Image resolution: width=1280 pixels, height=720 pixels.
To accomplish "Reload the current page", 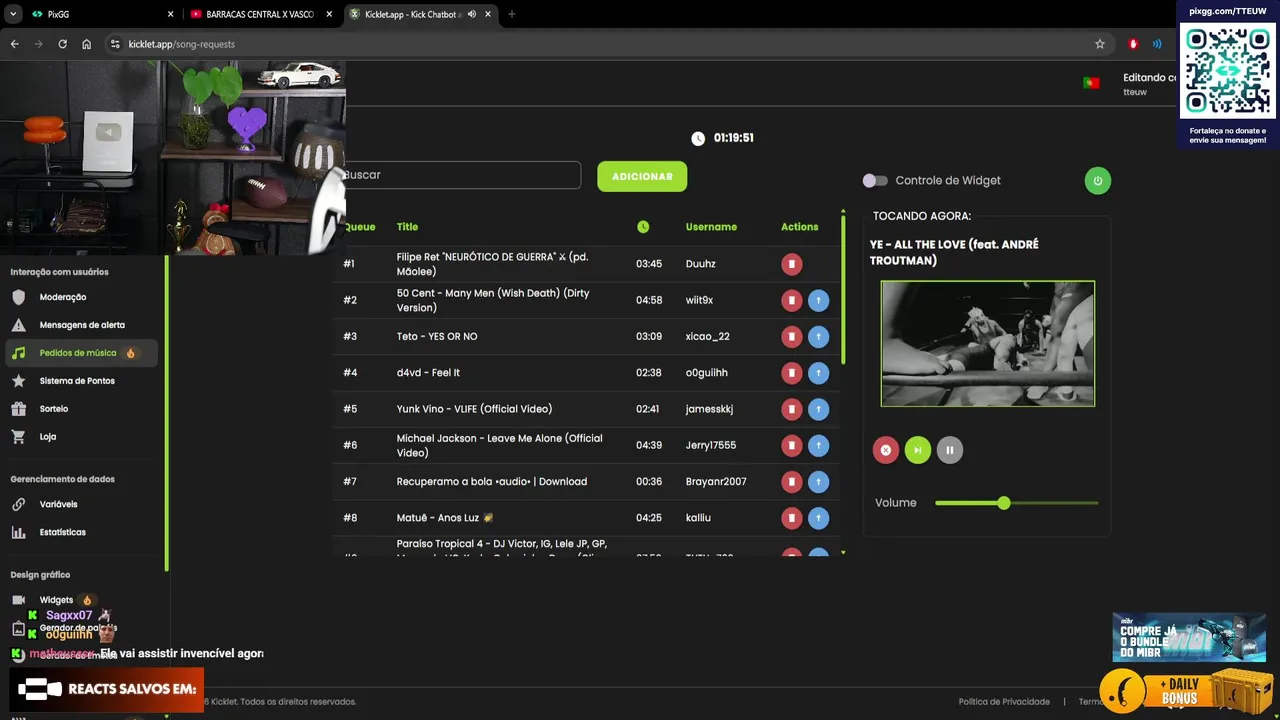I will [x=62, y=44].
